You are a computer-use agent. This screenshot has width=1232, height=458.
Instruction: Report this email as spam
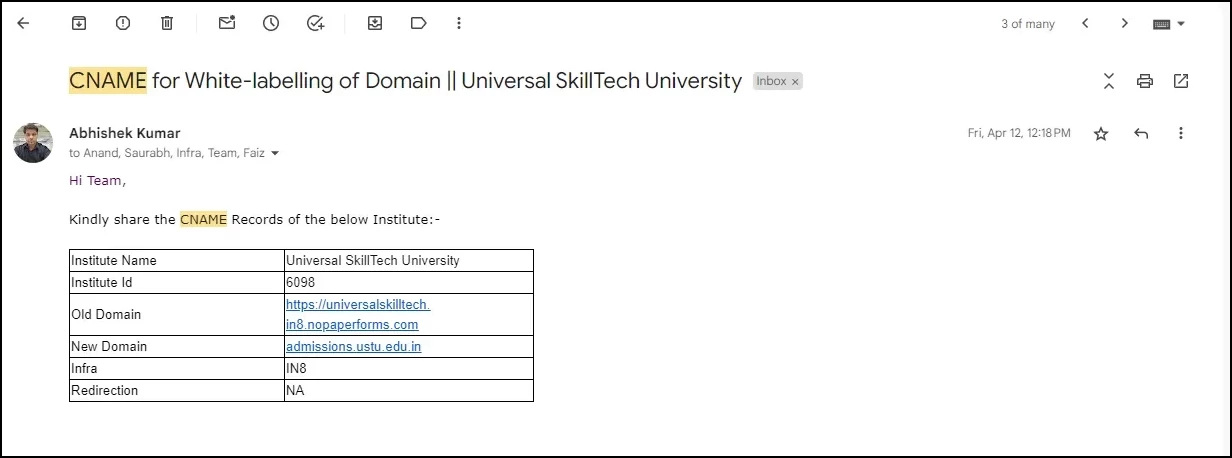point(123,23)
